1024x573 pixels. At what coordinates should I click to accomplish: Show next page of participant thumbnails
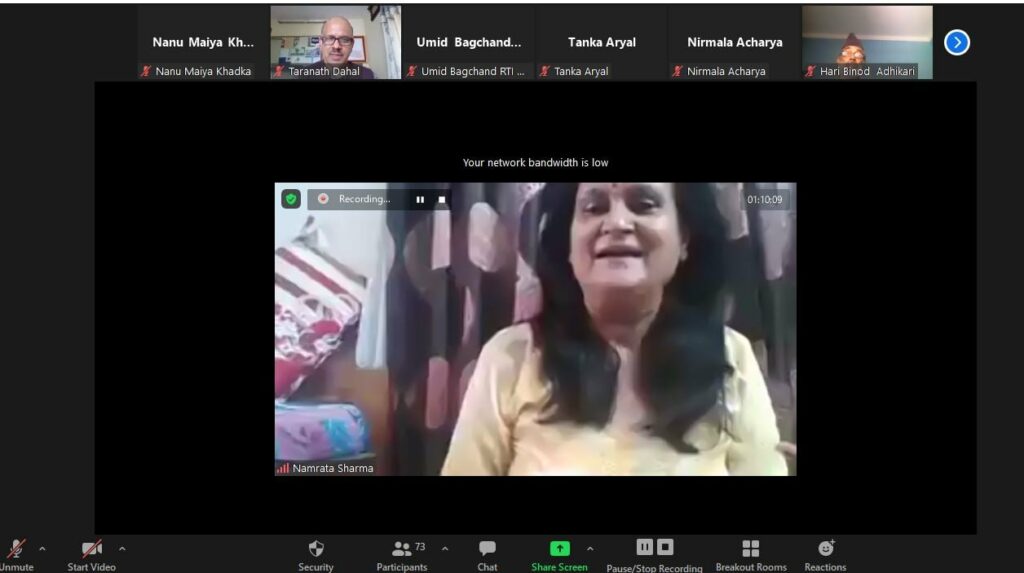[957, 42]
